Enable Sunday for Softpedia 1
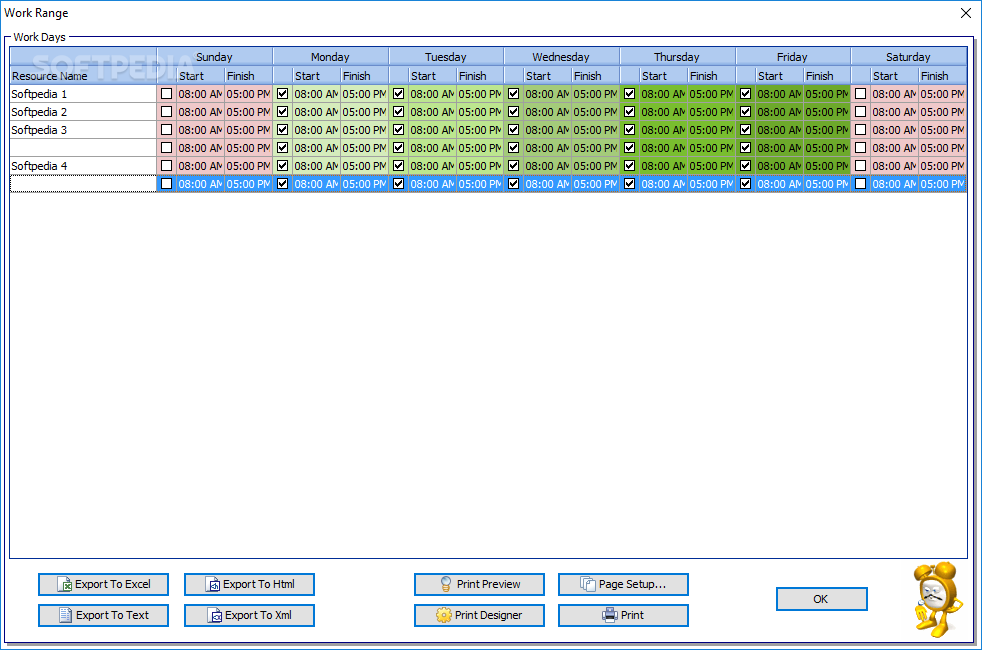The height and width of the screenshot is (650, 982). click(167, 94)
